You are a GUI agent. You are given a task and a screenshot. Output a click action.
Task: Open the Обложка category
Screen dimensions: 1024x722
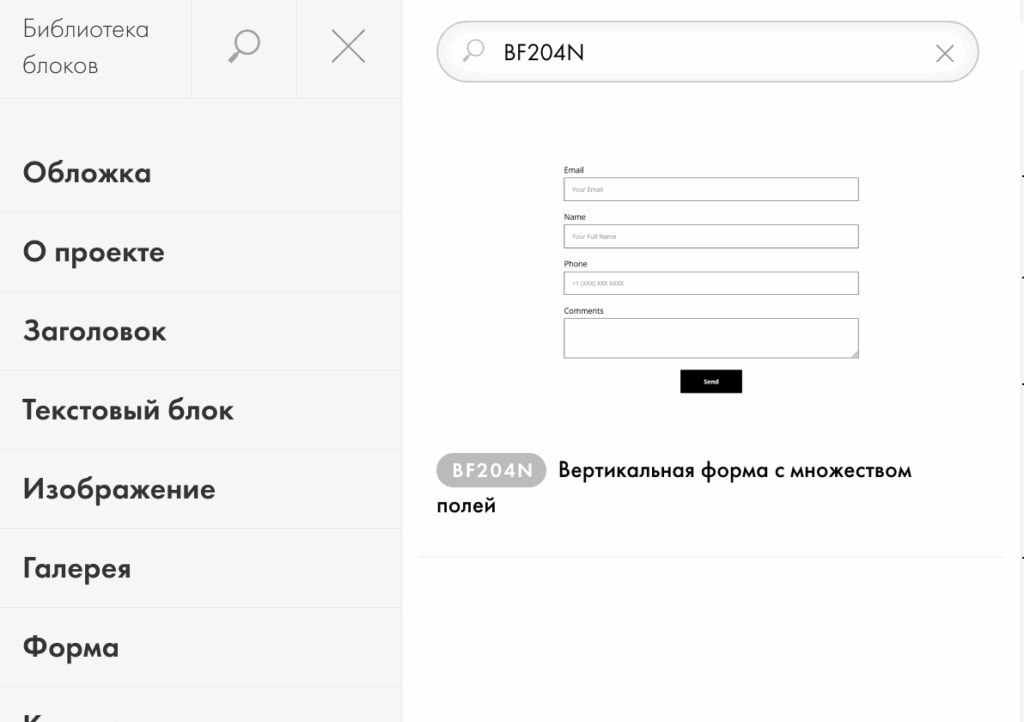[x=87, y=173]
